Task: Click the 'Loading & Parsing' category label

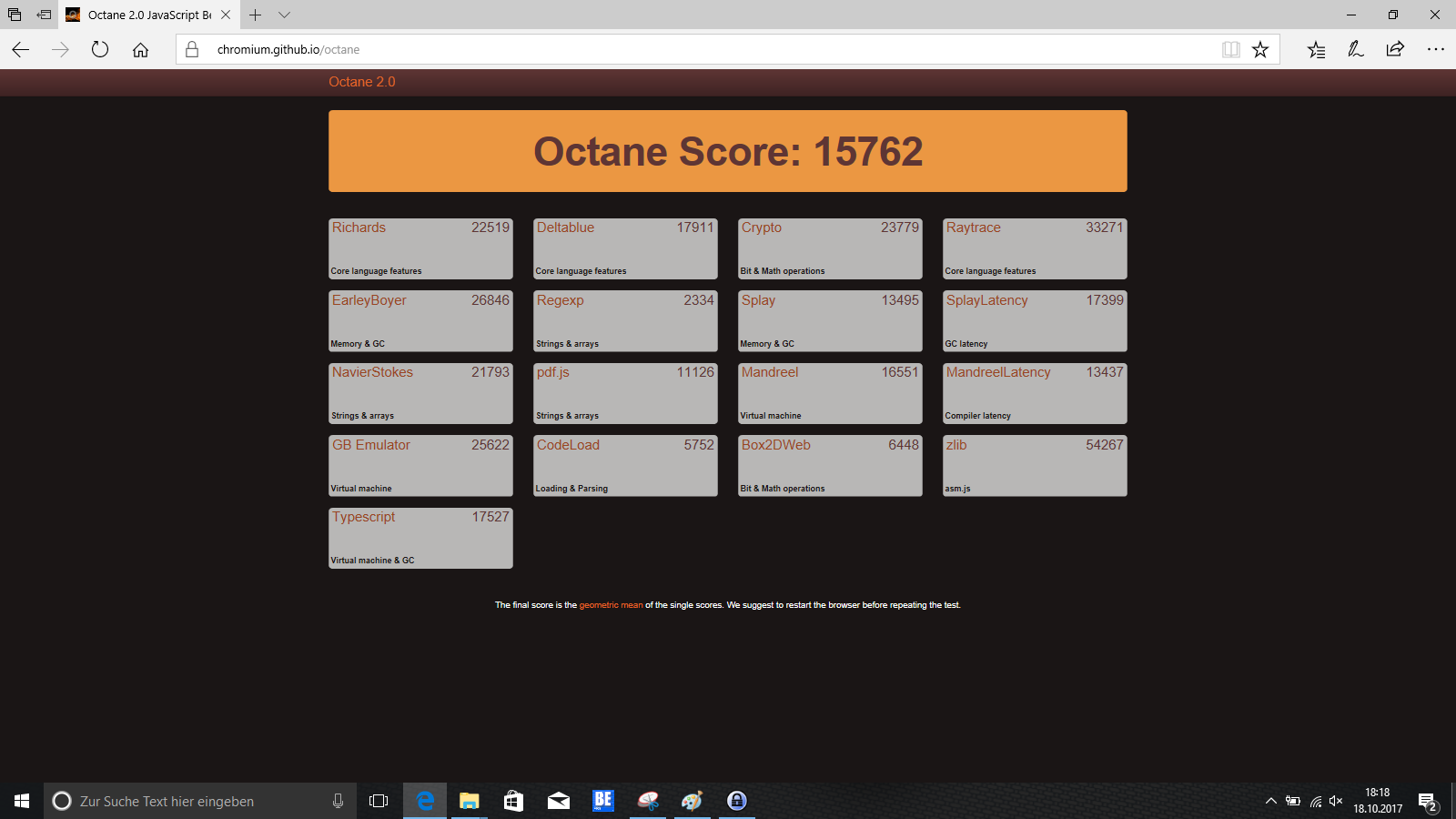Action: tap(571, 489)
